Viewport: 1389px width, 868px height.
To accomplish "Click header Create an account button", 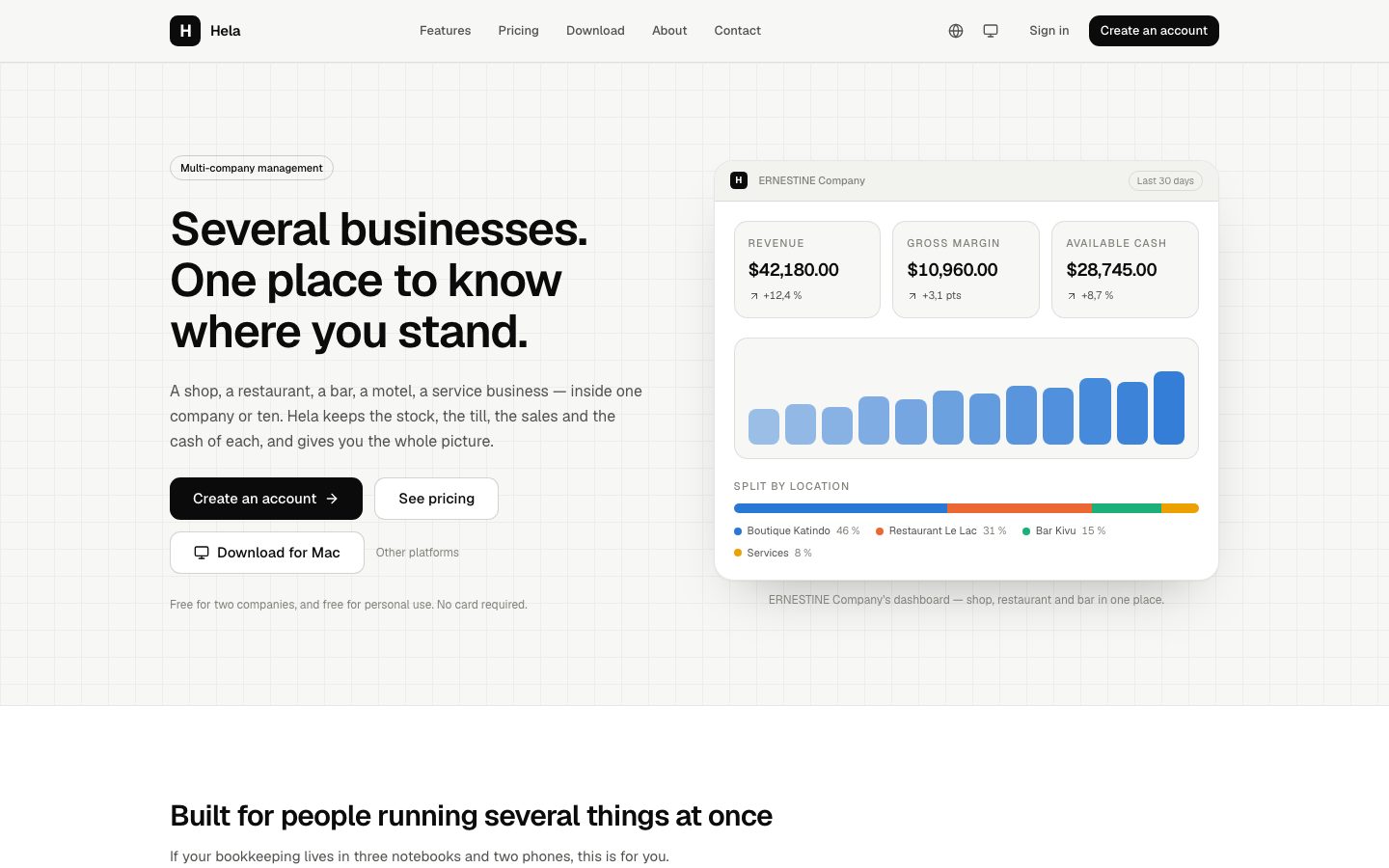I will click(x=1154, y=31).
